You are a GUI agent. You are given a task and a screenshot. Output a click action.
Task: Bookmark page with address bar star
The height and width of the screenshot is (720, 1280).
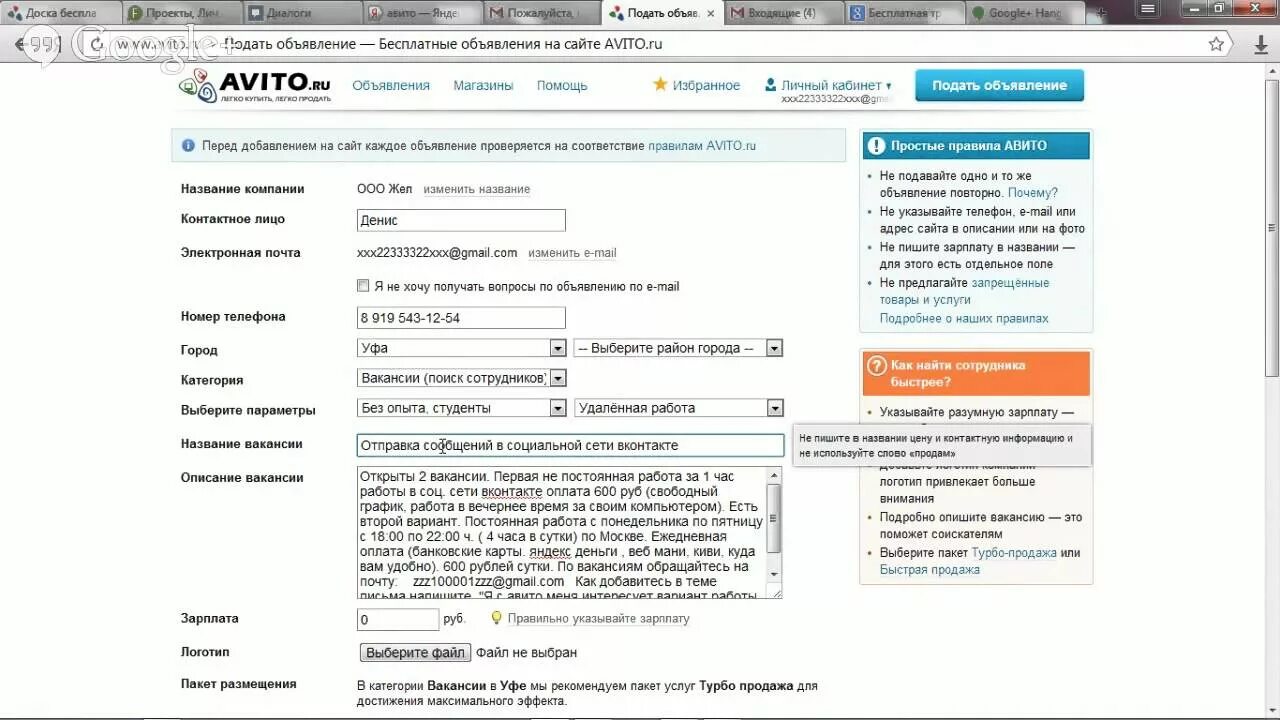point(1216,44)
